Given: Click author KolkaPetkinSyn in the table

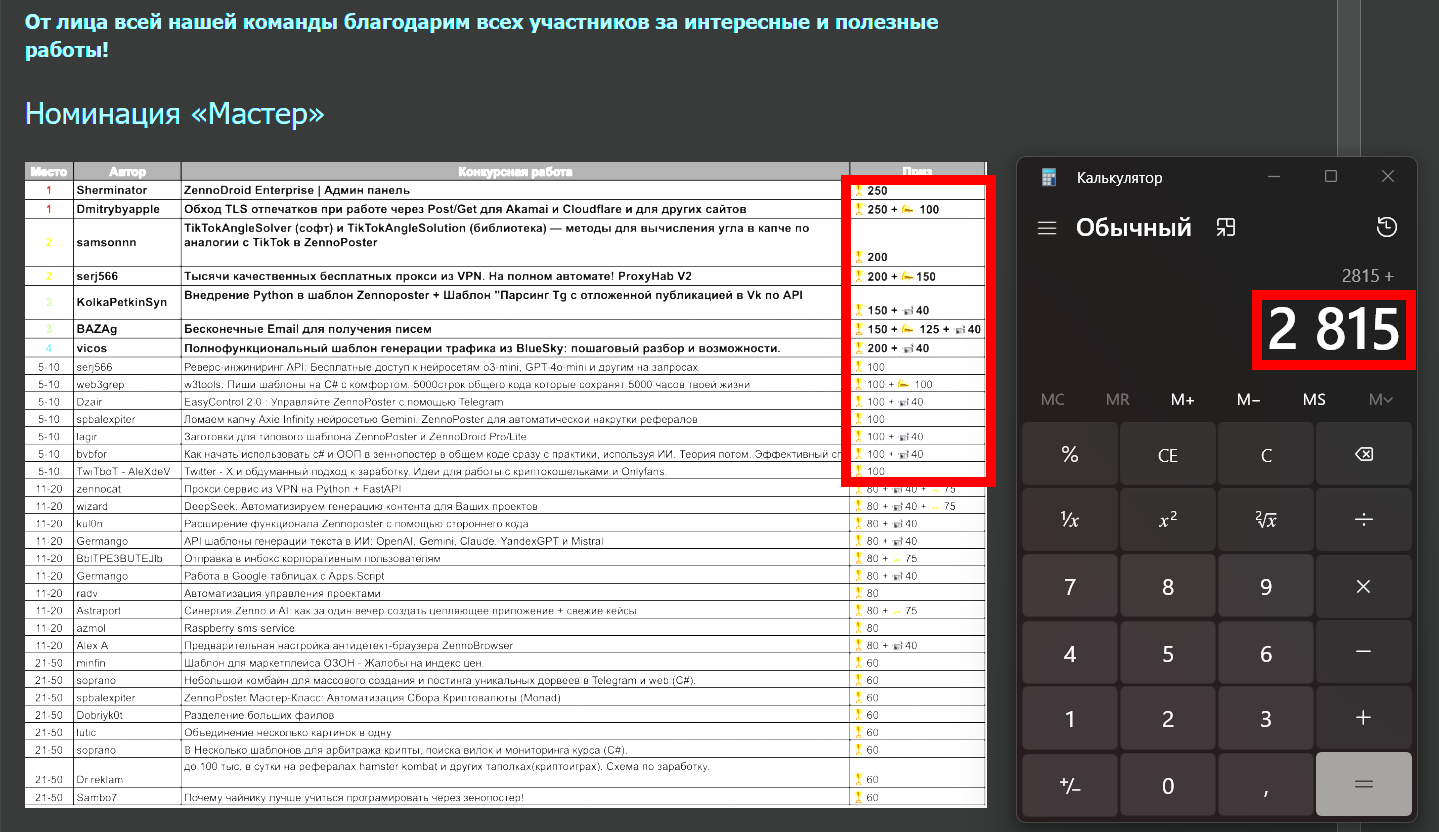Looking at the screenshot, I should click(122, 302).
